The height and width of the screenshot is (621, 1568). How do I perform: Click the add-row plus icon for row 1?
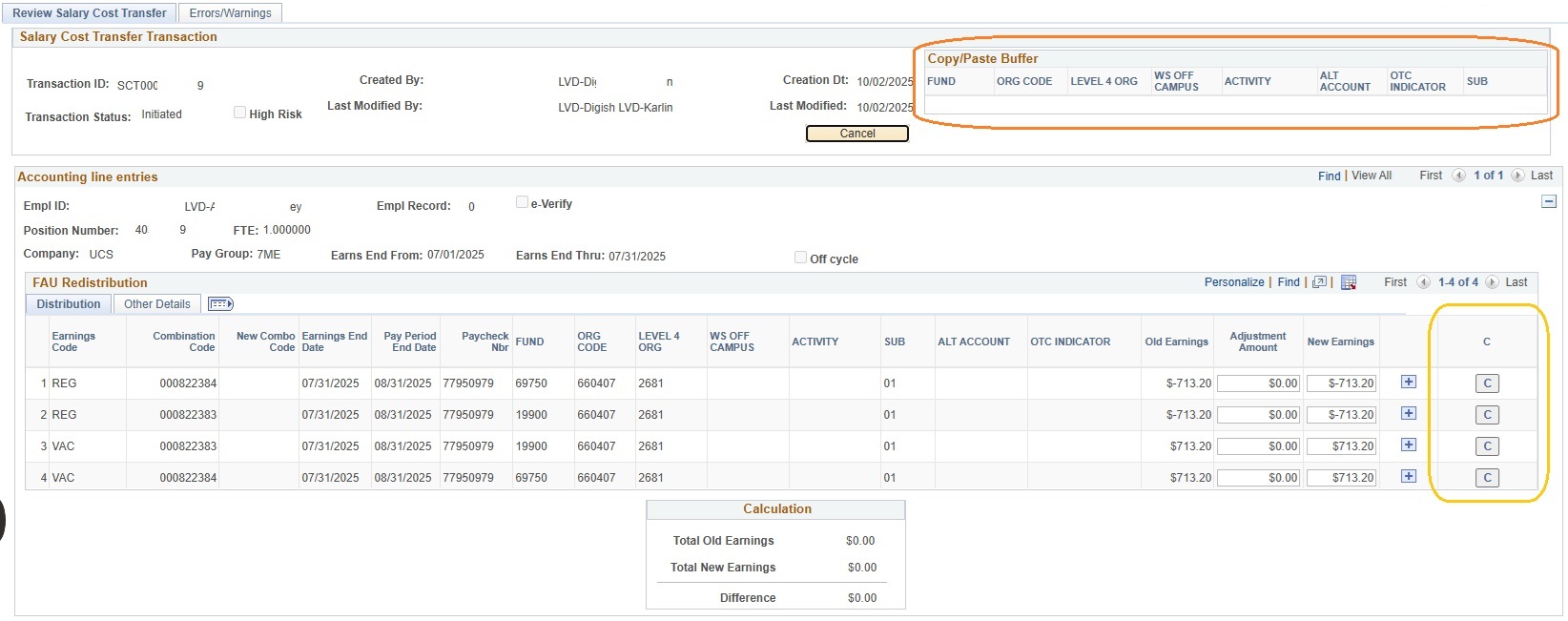click(x=1408, y=383)
